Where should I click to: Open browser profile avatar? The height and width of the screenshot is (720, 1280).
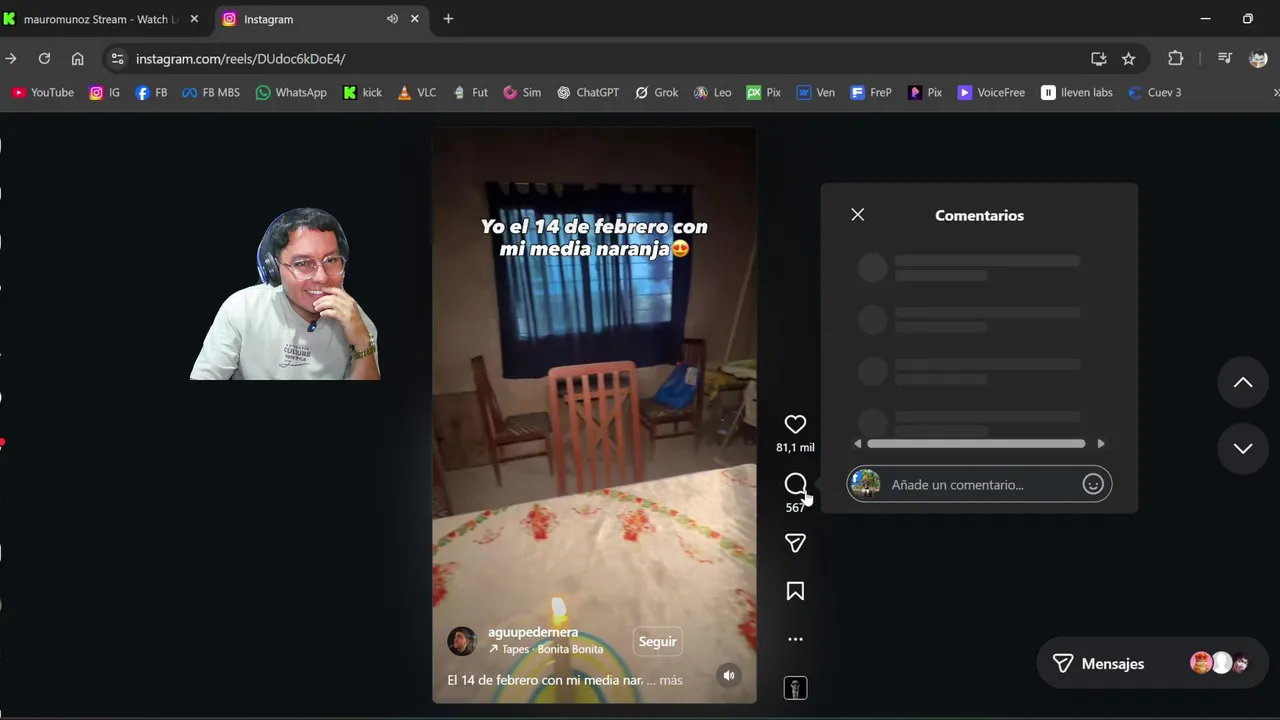(x=1259, y=59)
